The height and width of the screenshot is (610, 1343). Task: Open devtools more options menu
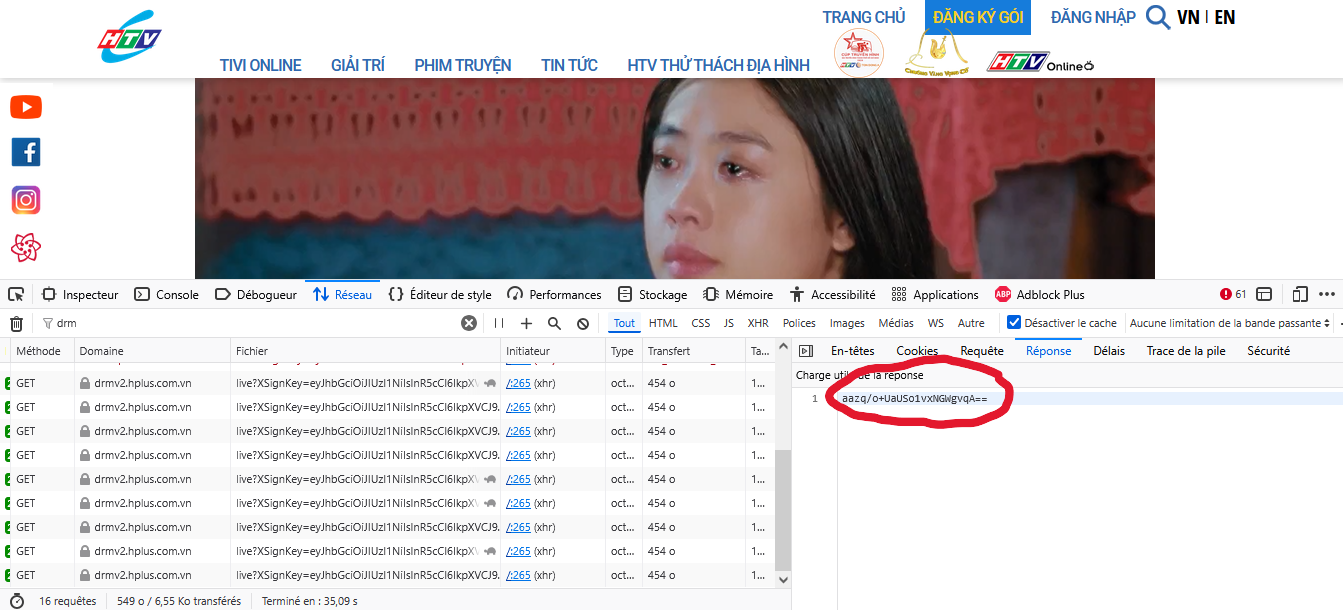pyautogui.click(x=1327, y=294)
